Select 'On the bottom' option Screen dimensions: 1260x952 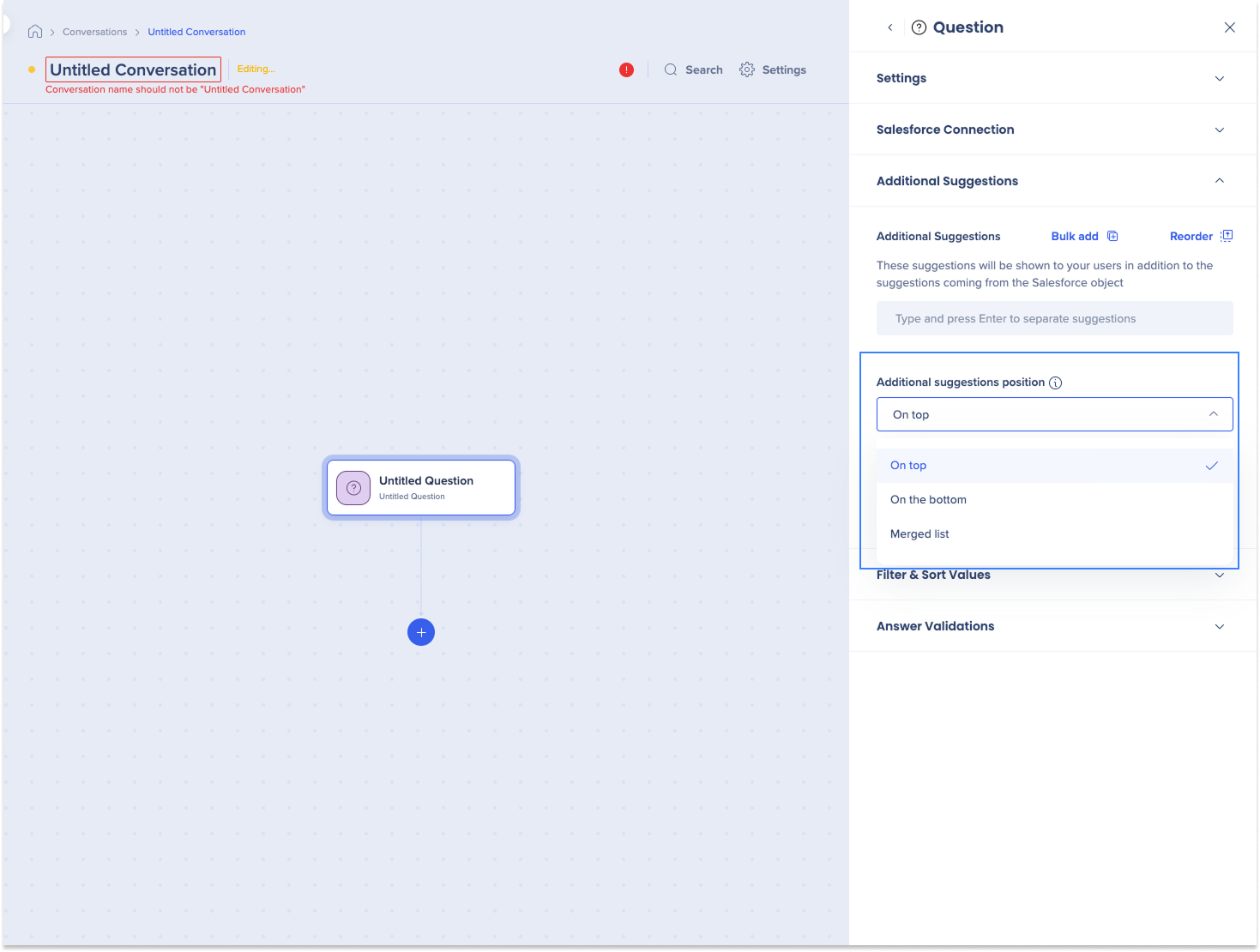(928, 500)
